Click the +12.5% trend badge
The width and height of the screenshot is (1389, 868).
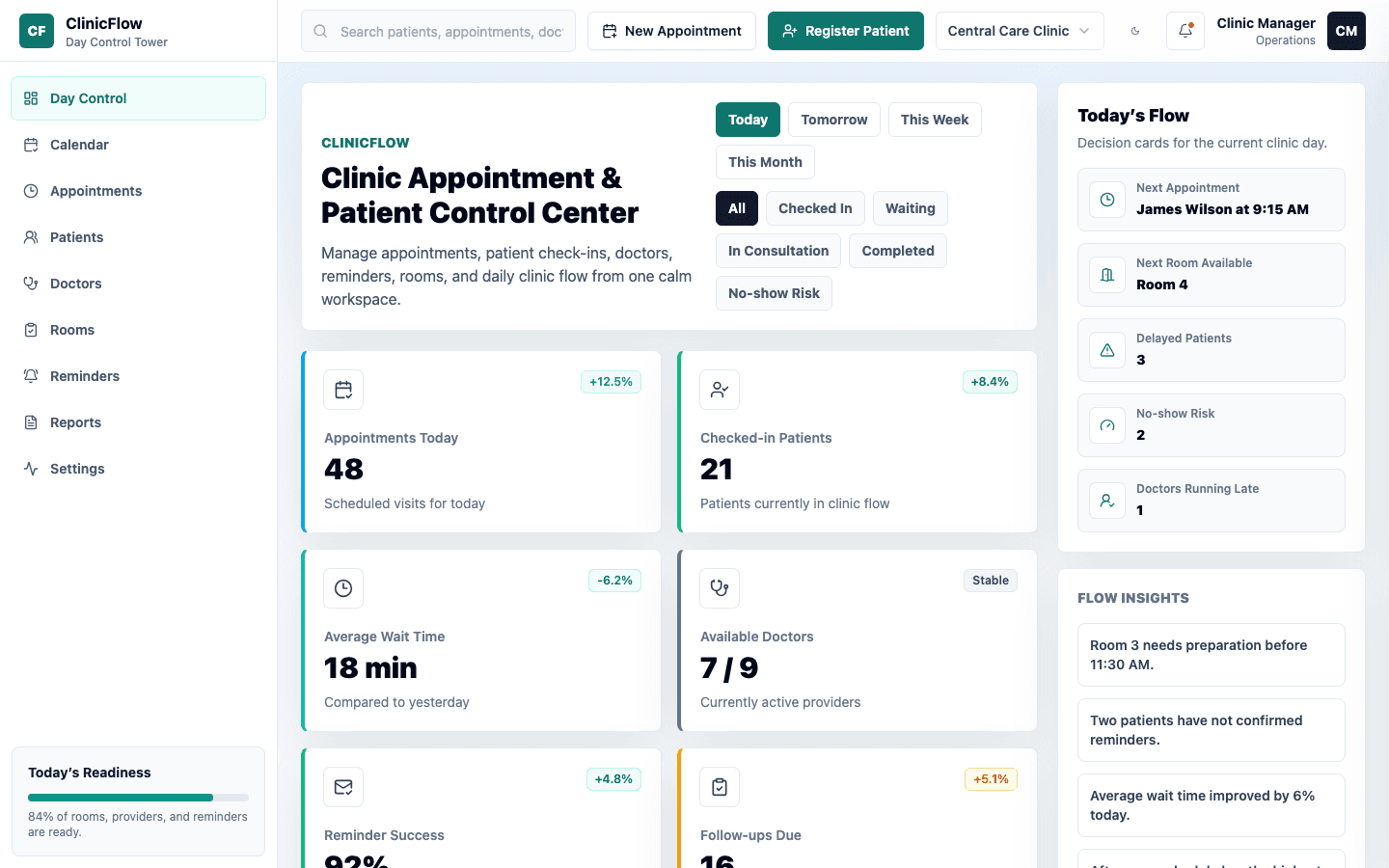click(x=612, y=382)
